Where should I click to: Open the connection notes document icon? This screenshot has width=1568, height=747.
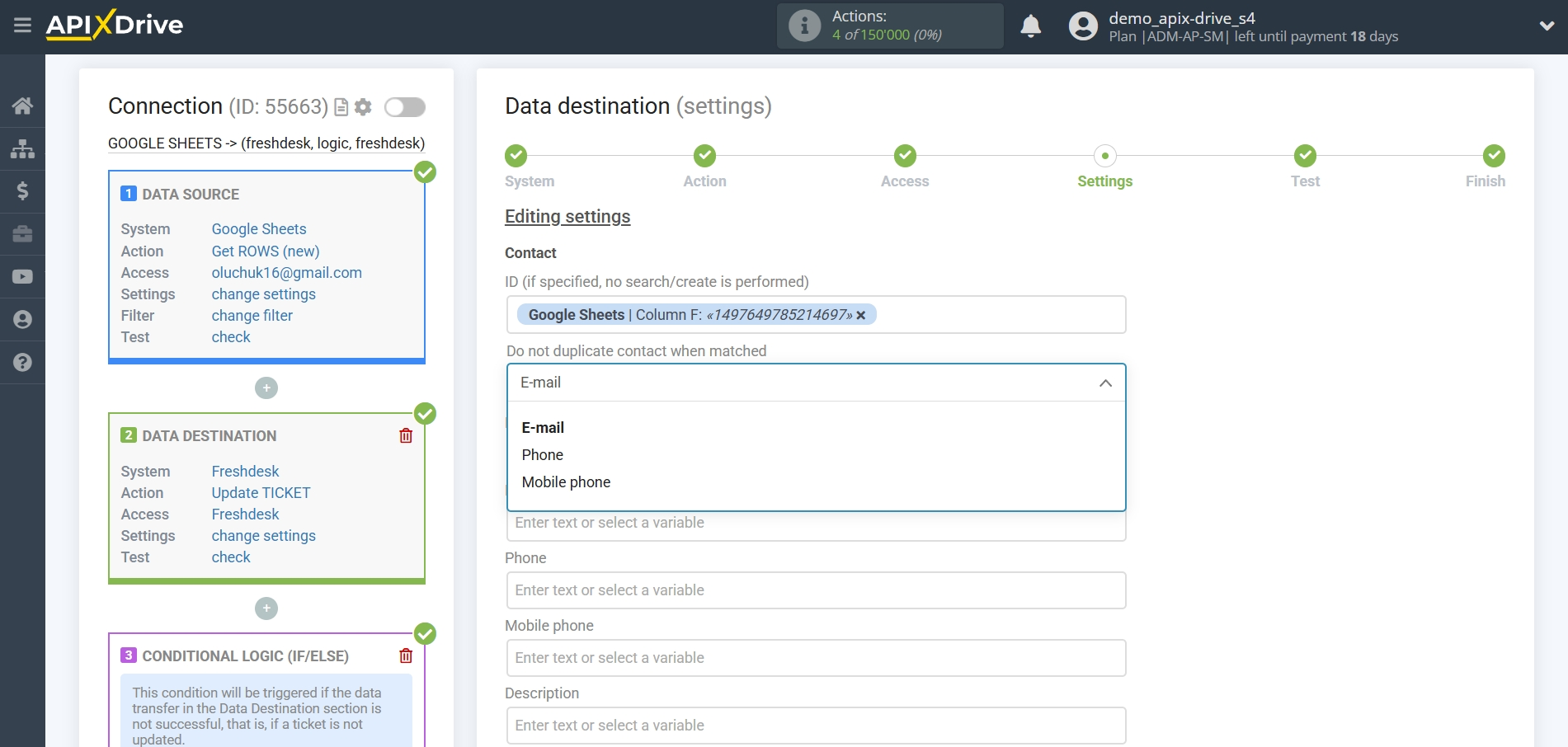point(341,107)
